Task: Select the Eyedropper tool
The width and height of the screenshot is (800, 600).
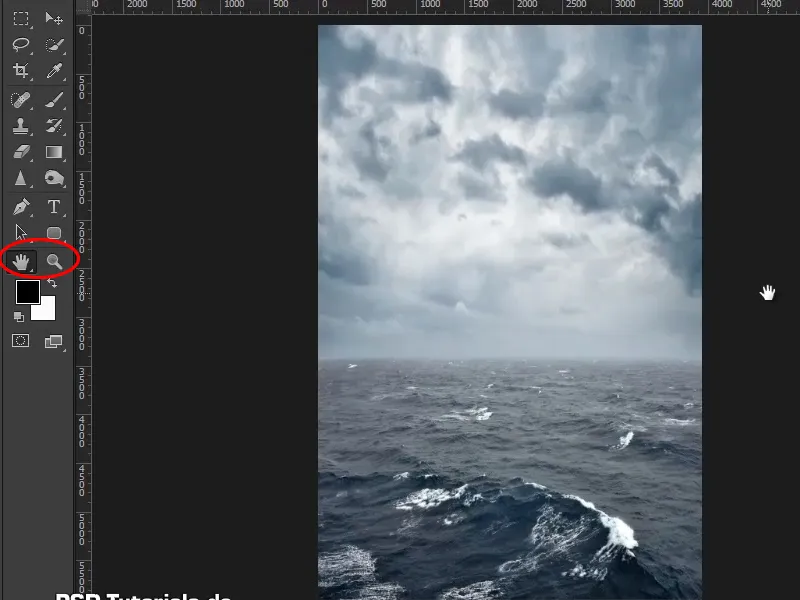Action: 54,70
